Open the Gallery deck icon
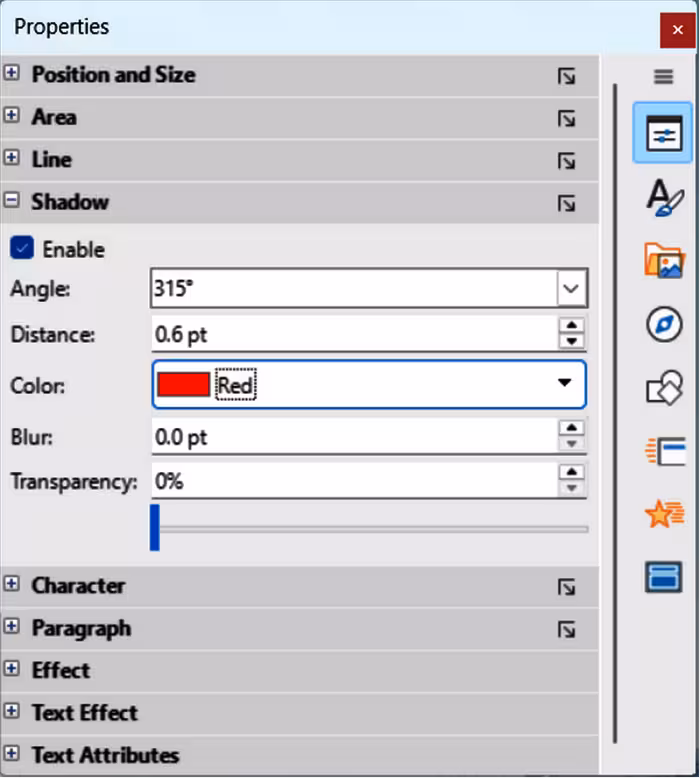This screenshot has height=778, width=700. (x=664, y=260)
